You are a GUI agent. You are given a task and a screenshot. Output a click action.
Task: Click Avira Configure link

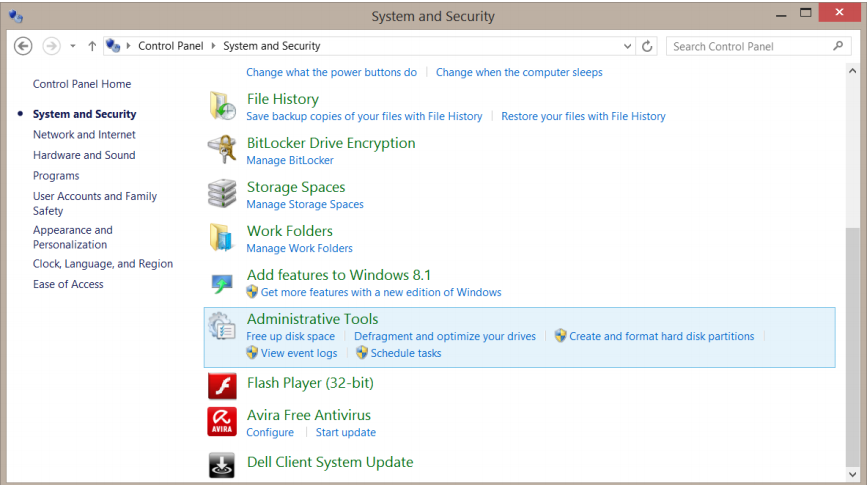(270, 432)
